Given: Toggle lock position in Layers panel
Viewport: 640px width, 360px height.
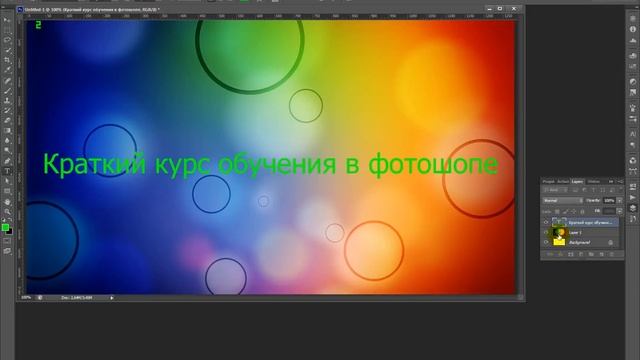Looking at the screenshot, I should [573, 211].
